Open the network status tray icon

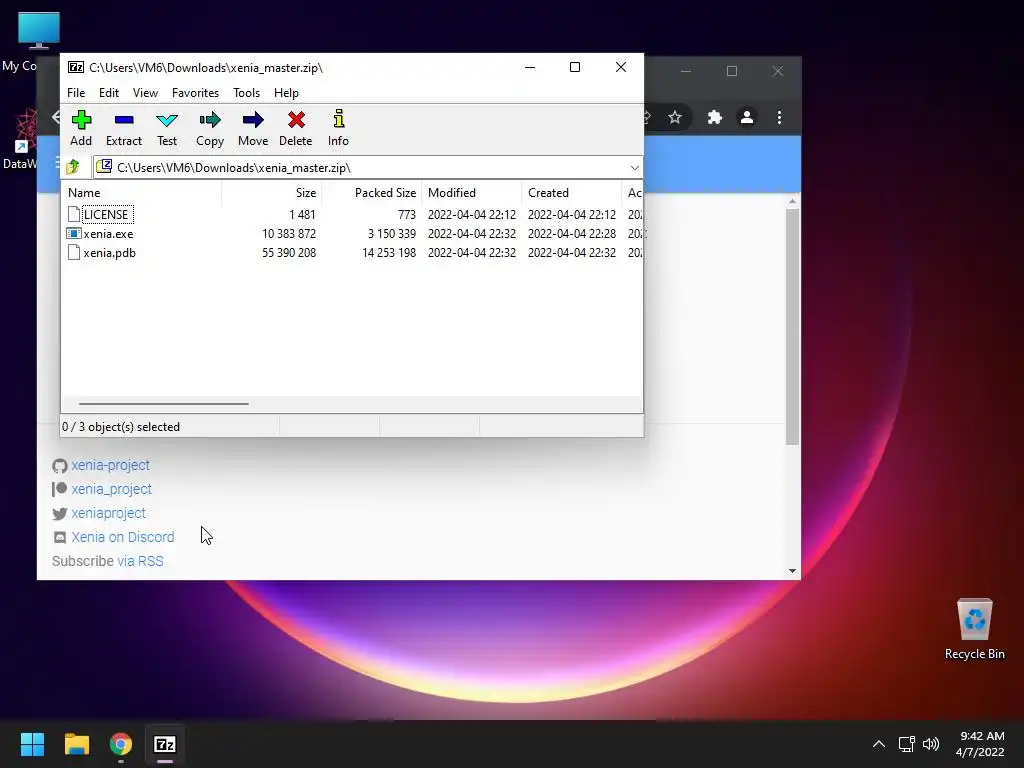click(x=906, y=744)
